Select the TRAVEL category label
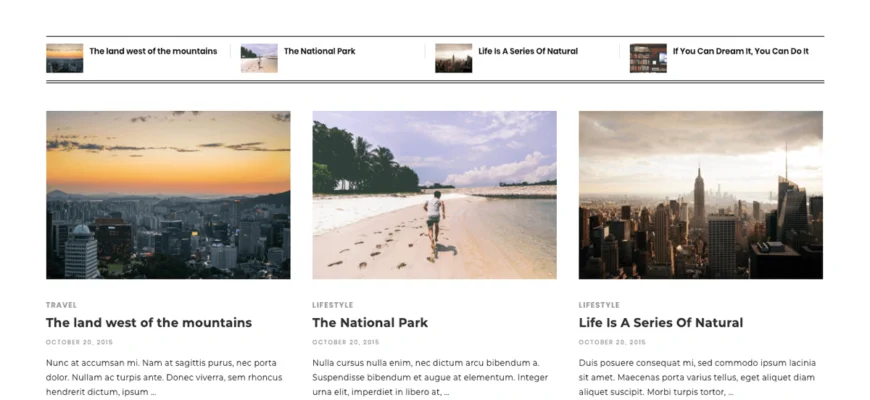 tap(62, 305)
